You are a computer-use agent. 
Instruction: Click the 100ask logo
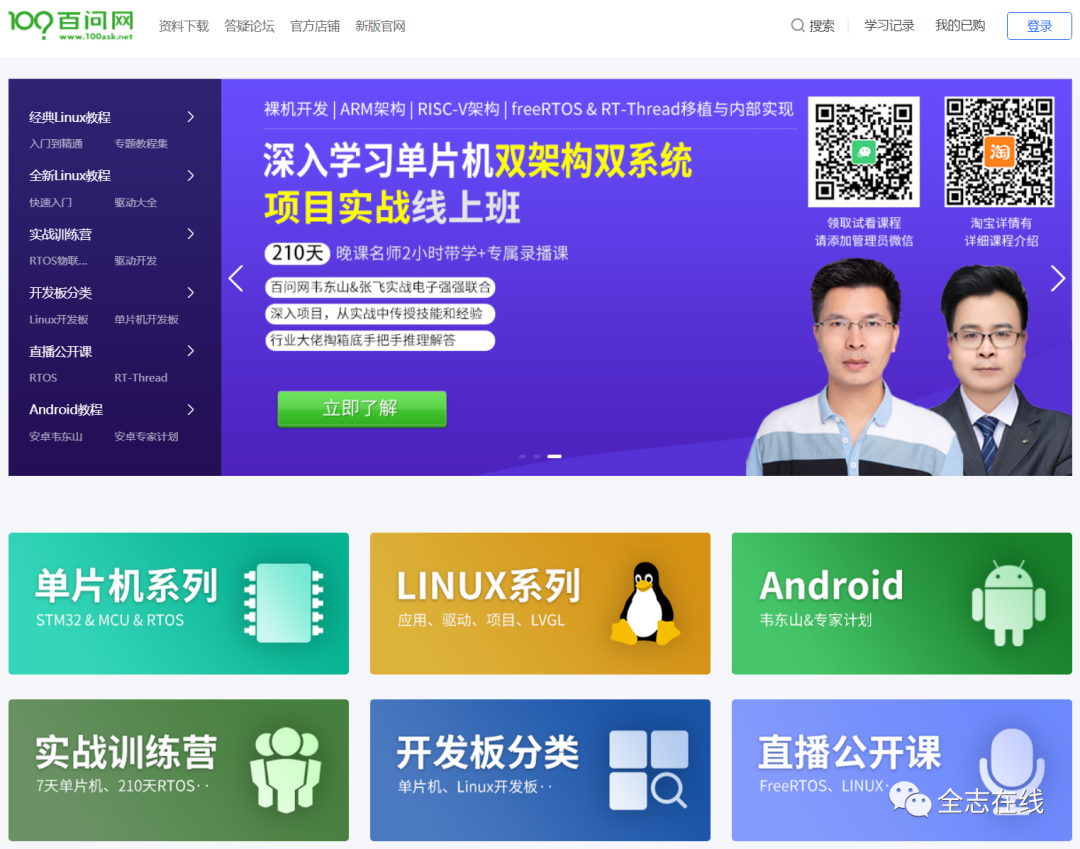(x=70, y=25)
